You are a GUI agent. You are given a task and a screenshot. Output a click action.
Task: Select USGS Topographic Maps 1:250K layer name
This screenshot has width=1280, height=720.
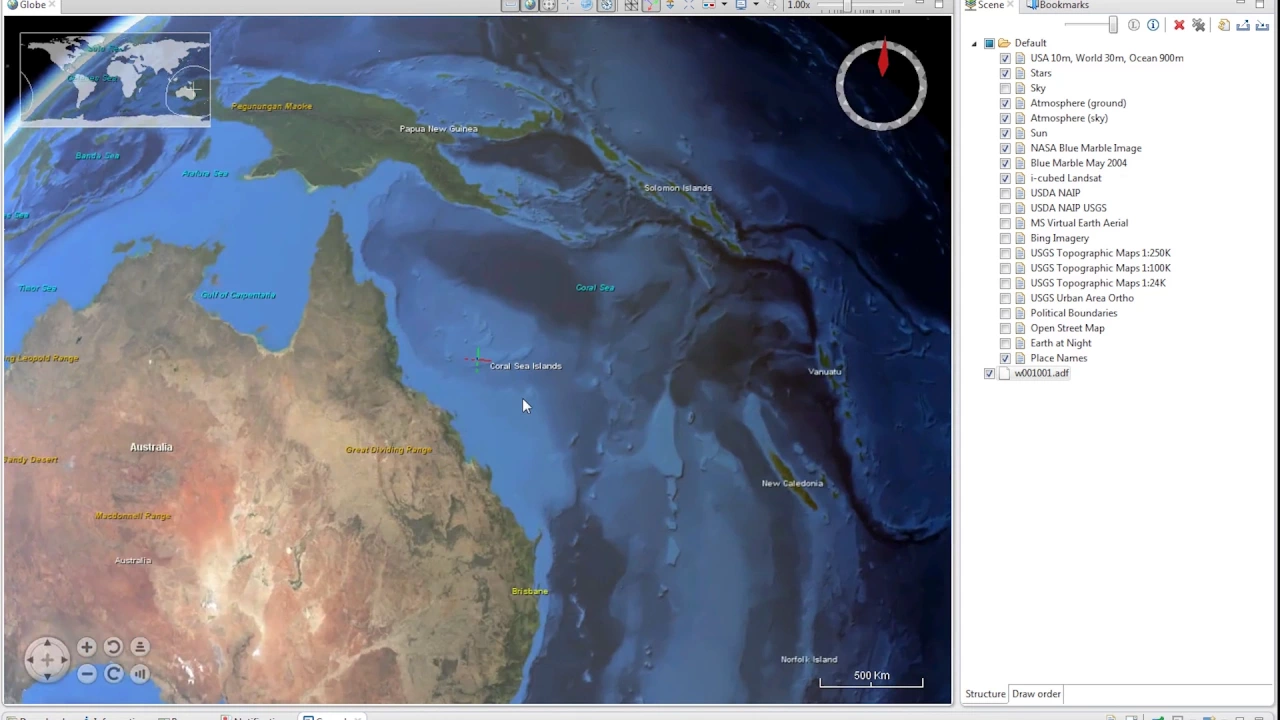point(1100,253)
